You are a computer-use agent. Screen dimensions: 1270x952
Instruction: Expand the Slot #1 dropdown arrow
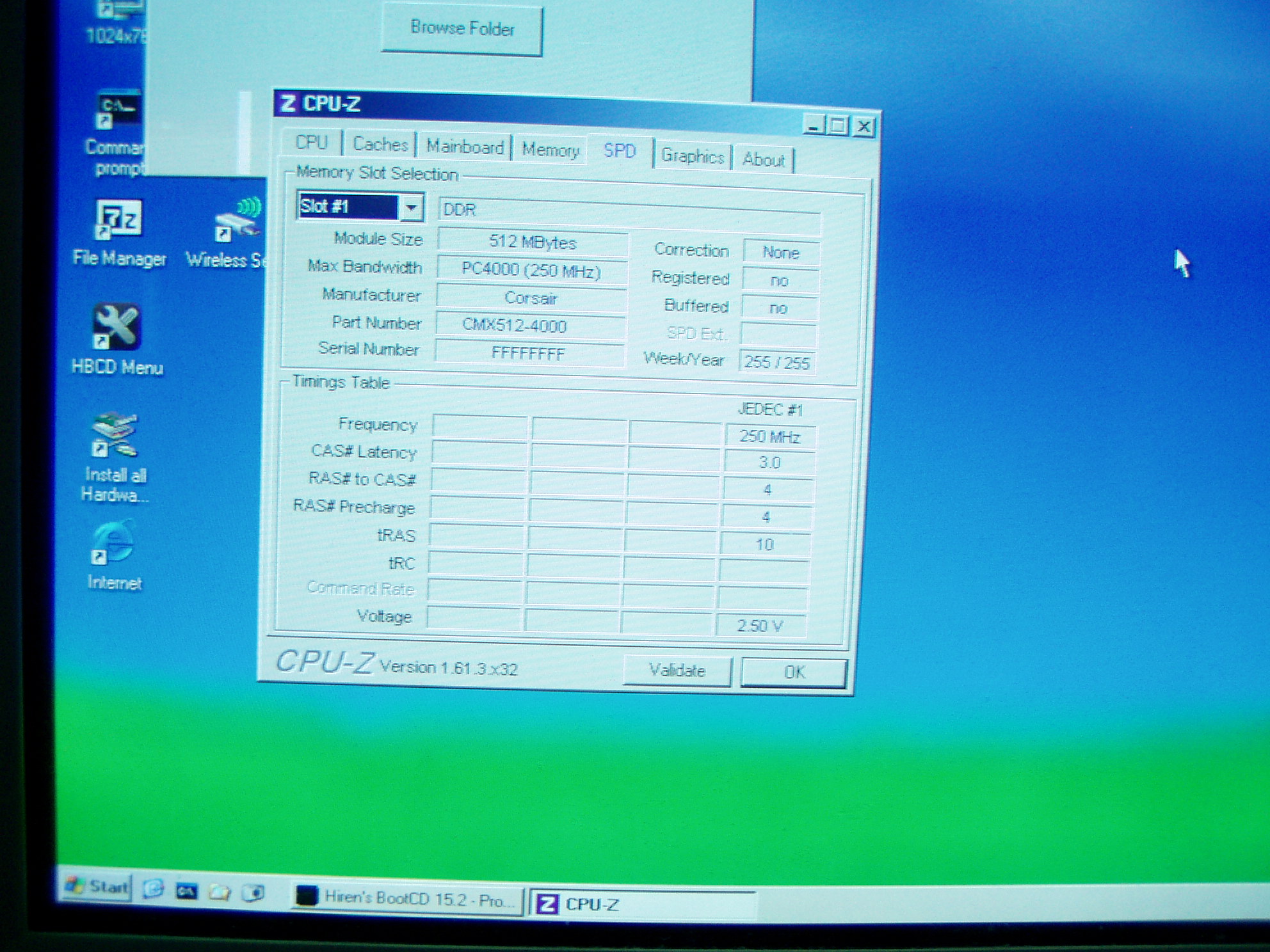[412, 207]
